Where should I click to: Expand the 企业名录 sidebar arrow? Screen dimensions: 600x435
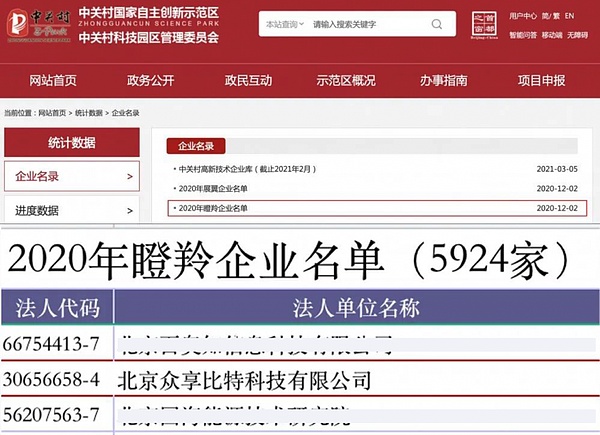point(130,176)
